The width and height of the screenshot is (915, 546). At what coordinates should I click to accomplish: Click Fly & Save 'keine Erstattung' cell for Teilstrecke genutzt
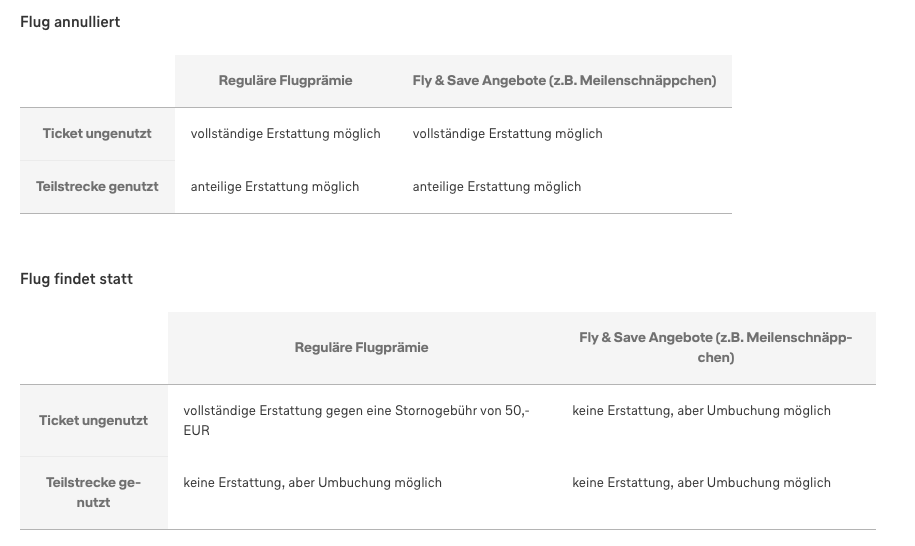click(701, 482)
